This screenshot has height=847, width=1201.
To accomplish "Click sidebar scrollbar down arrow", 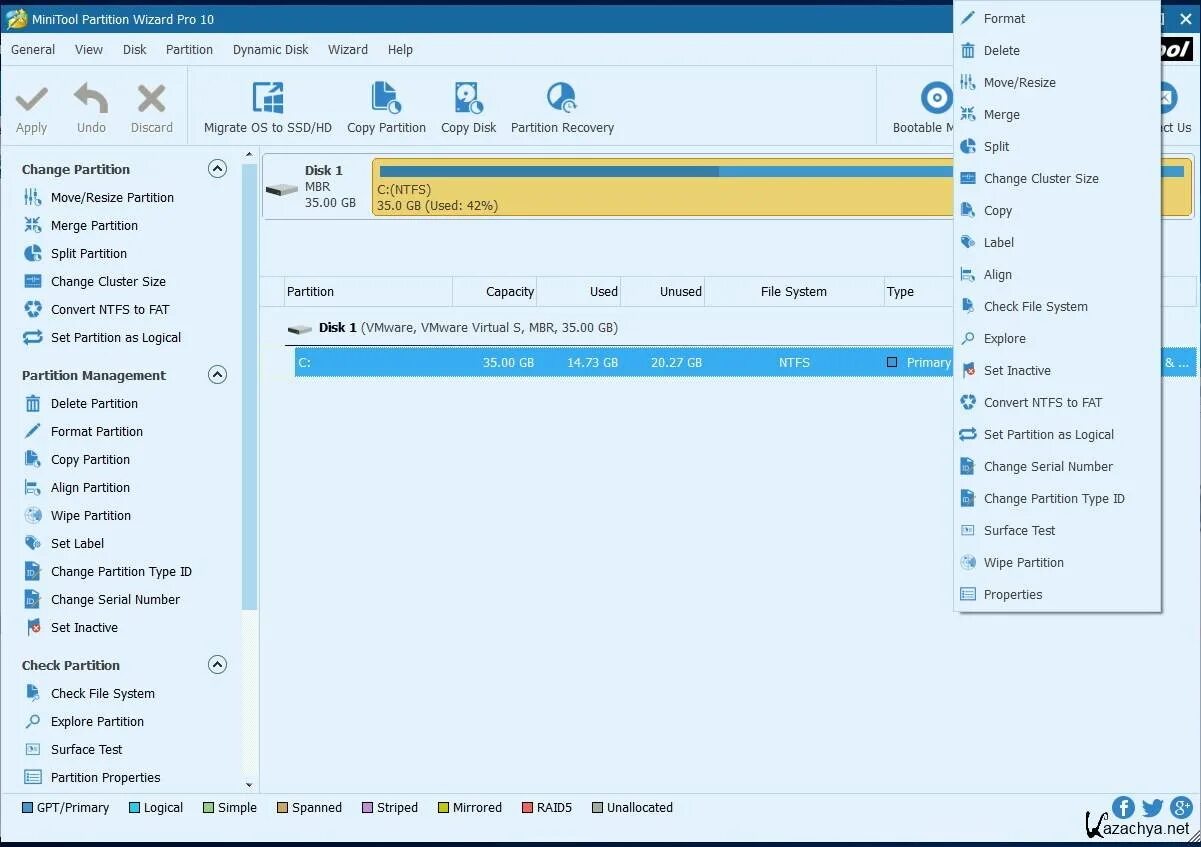I will (x=249, y=786).
